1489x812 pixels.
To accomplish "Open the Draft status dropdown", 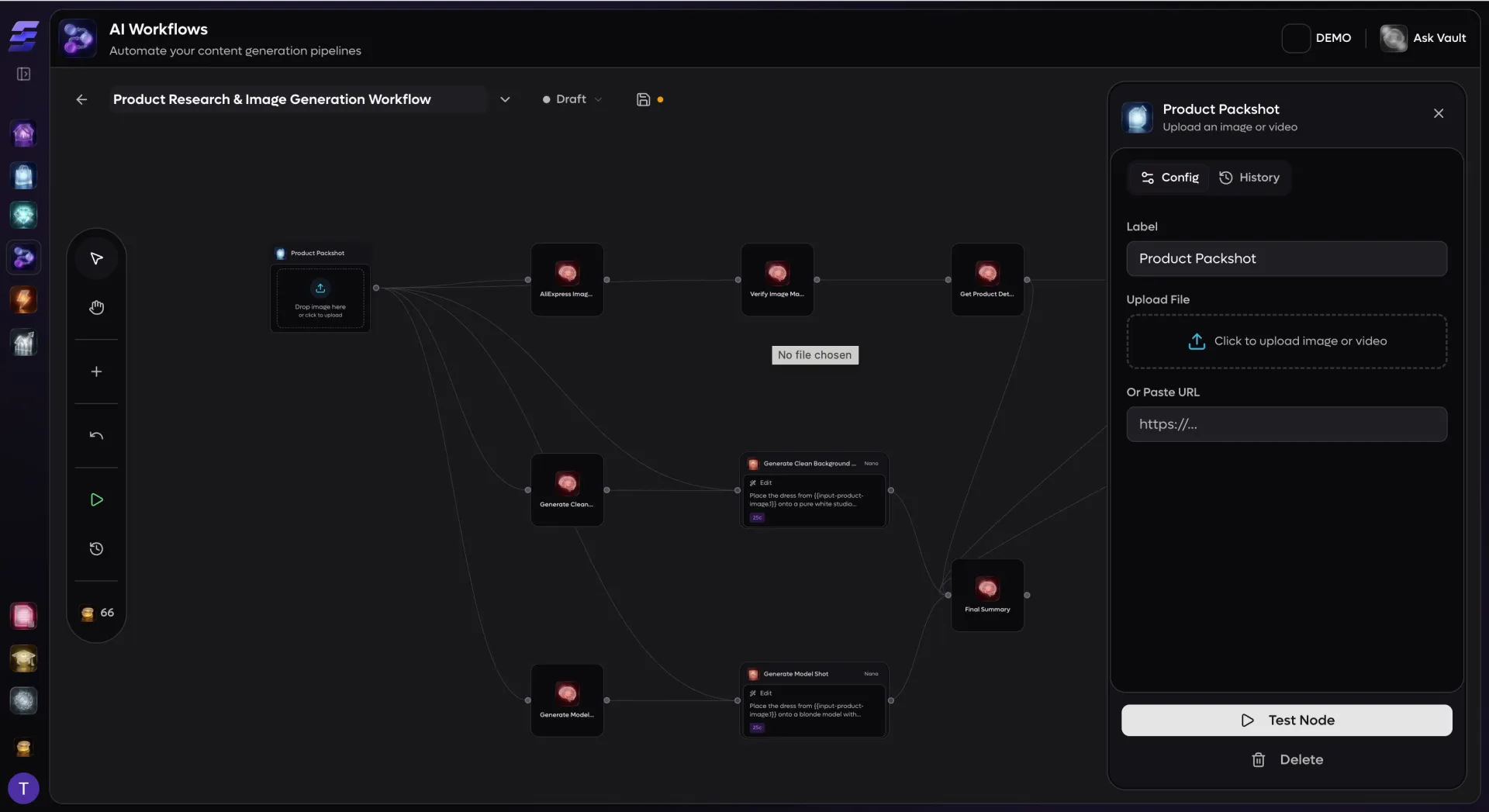I will coord(572,99).
